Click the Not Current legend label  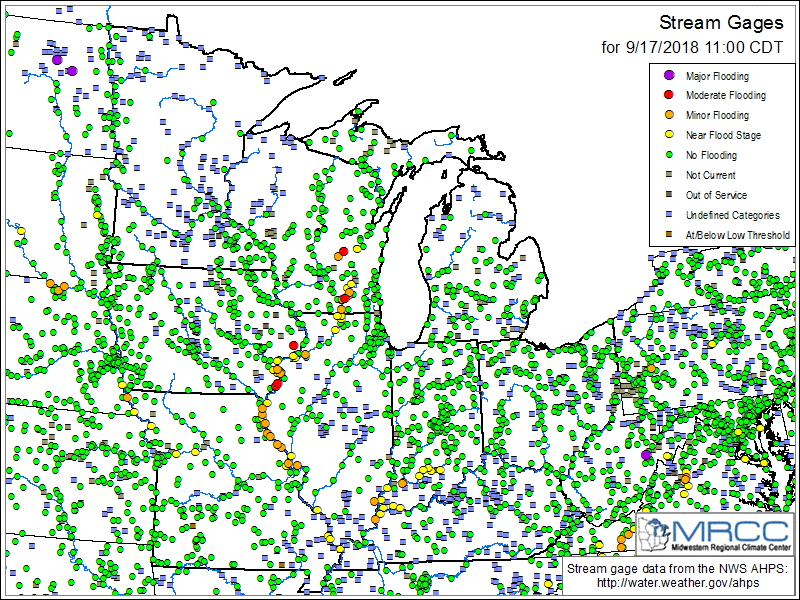click(711, 175)
